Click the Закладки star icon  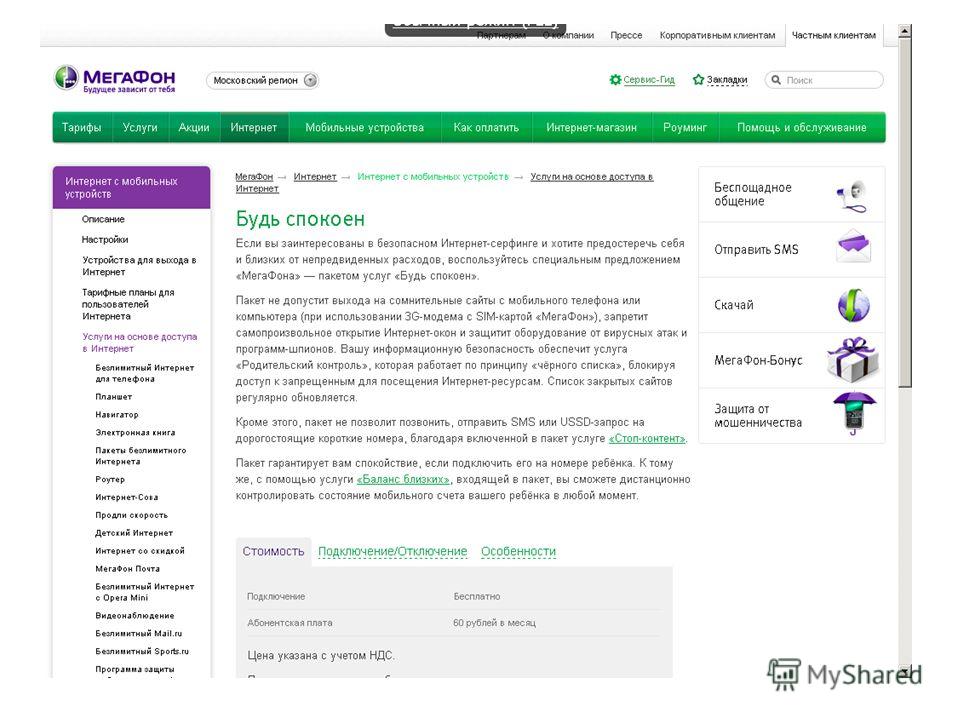[698, 80]
